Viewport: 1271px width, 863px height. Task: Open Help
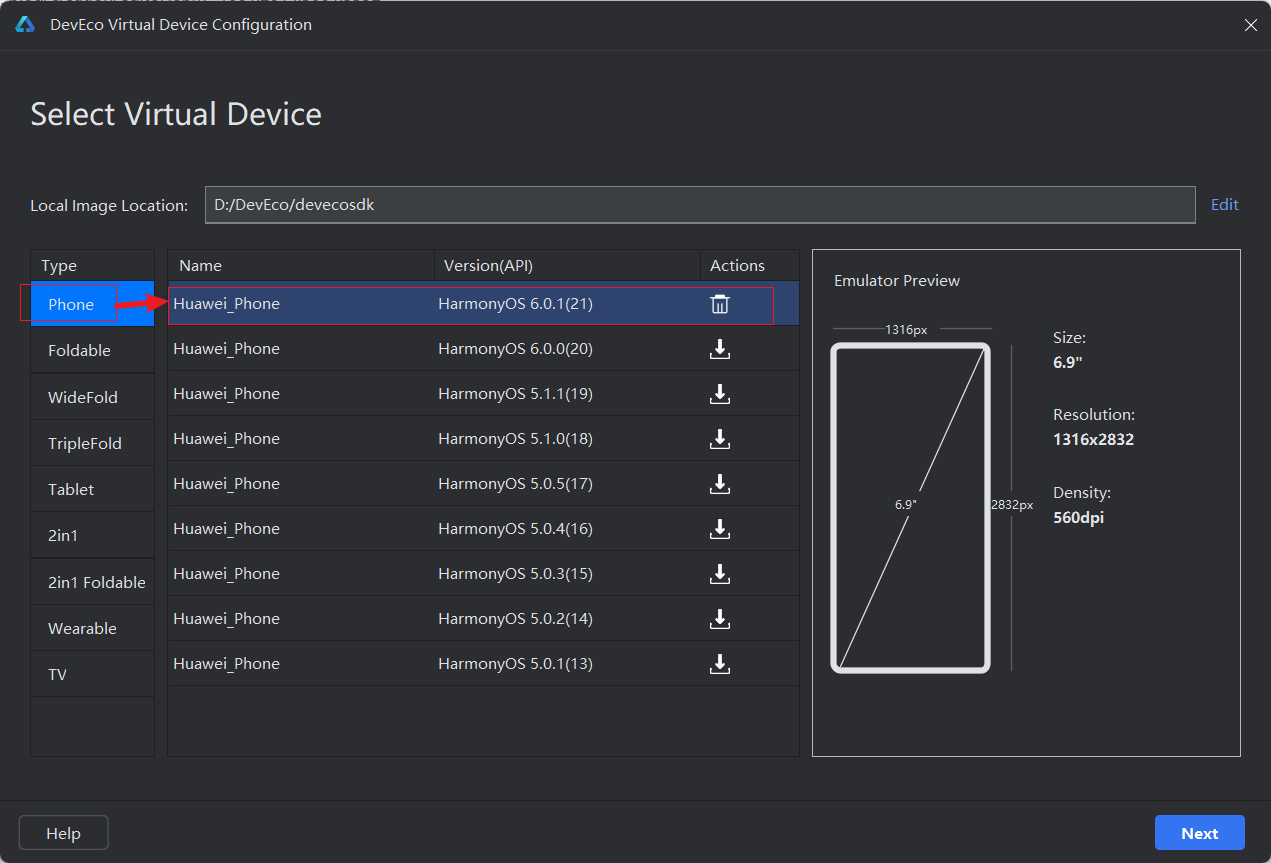pyautogui.click(x=63, y=833)
